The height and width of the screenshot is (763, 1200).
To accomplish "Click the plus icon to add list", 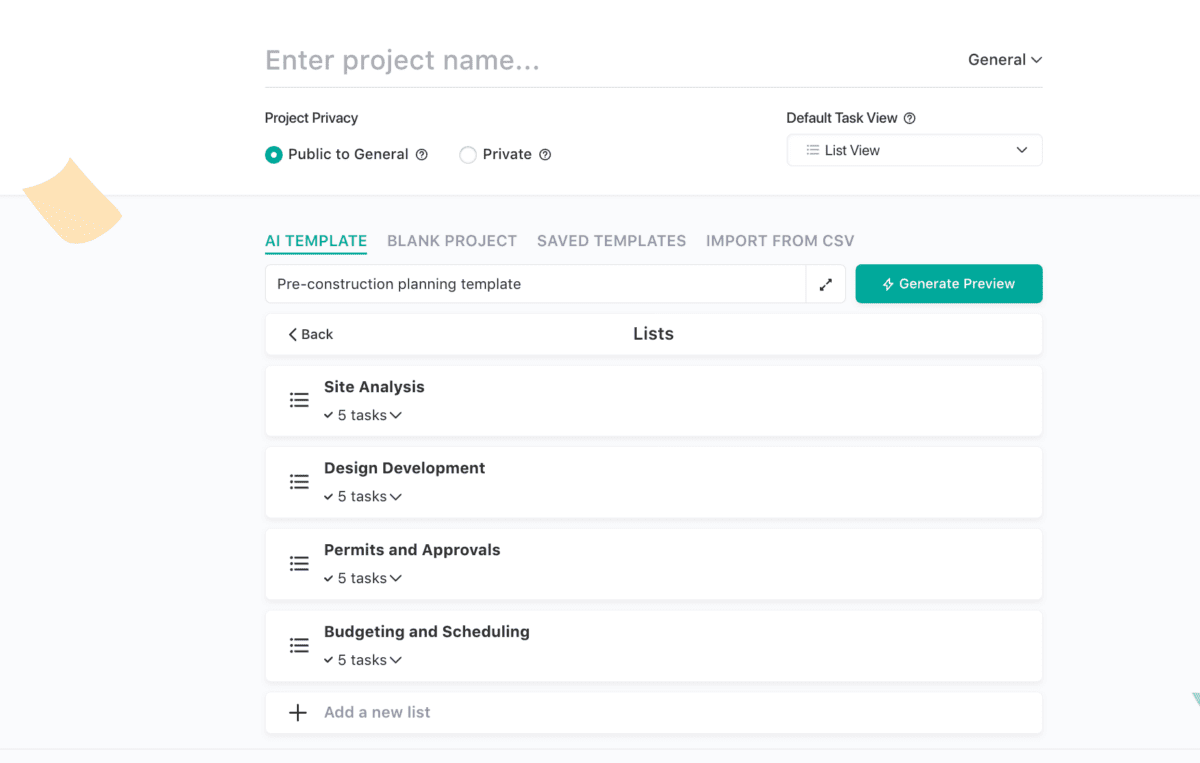I will (x=298, y=713).
